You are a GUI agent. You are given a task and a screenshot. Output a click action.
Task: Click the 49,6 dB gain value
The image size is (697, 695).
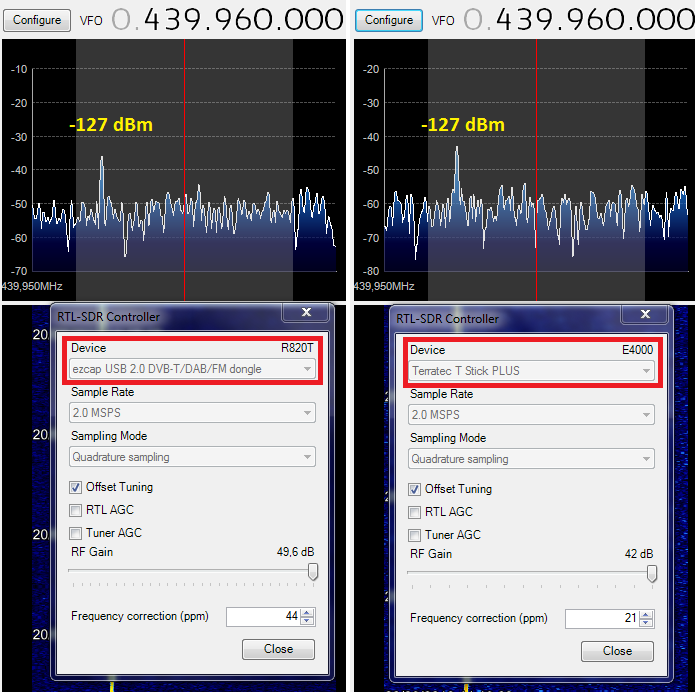click(295, 552)
